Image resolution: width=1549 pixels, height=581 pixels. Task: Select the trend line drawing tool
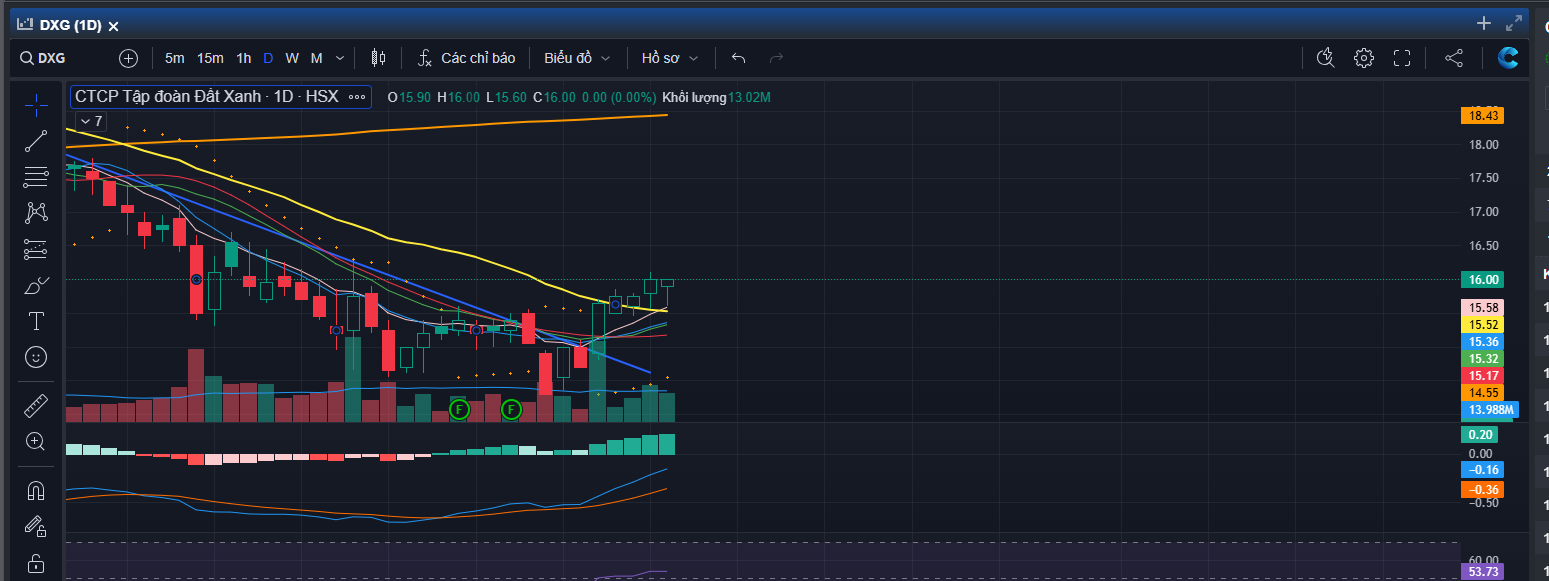coord(37,141)
